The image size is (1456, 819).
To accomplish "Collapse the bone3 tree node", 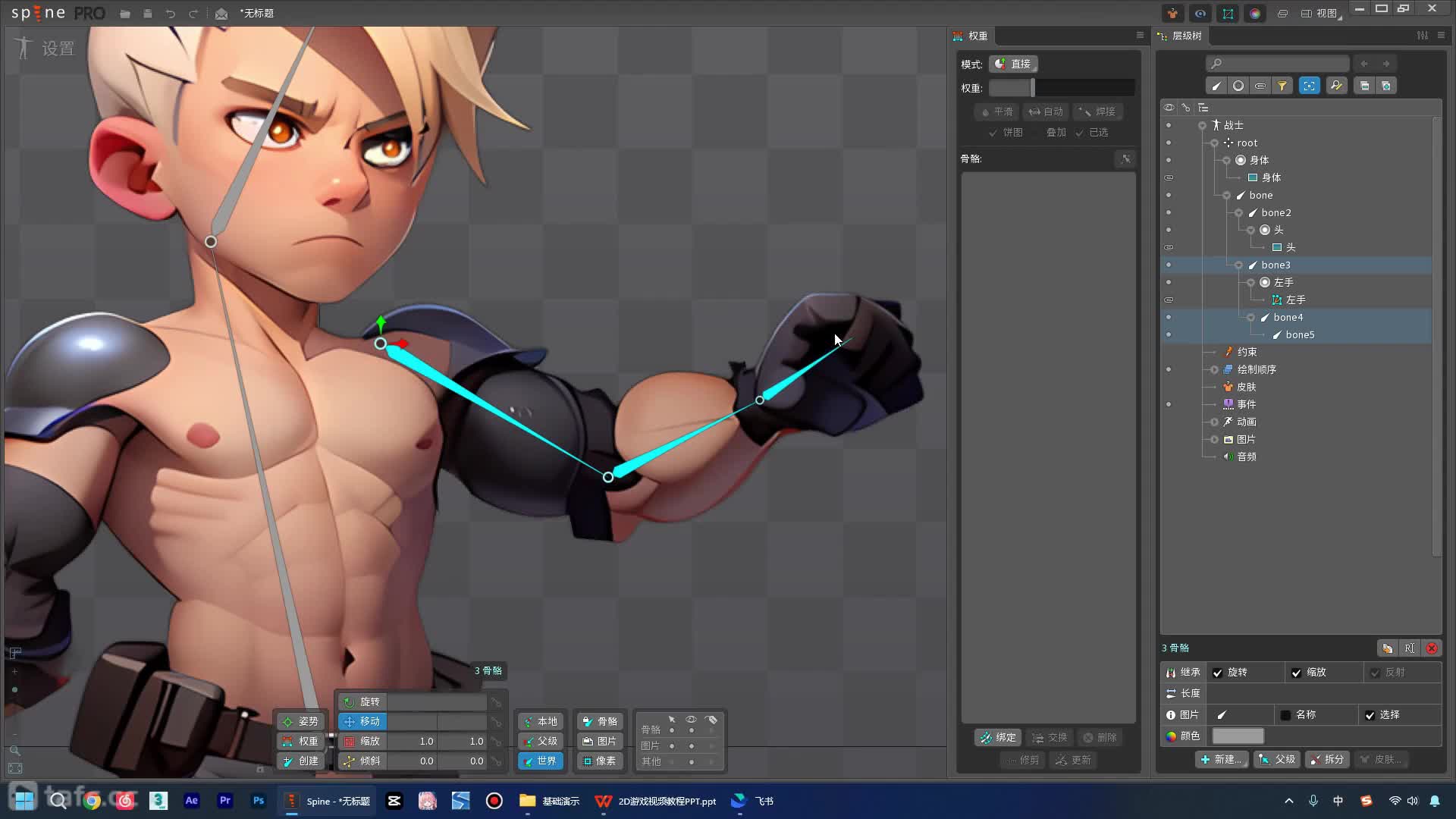I will [1239, 265].
